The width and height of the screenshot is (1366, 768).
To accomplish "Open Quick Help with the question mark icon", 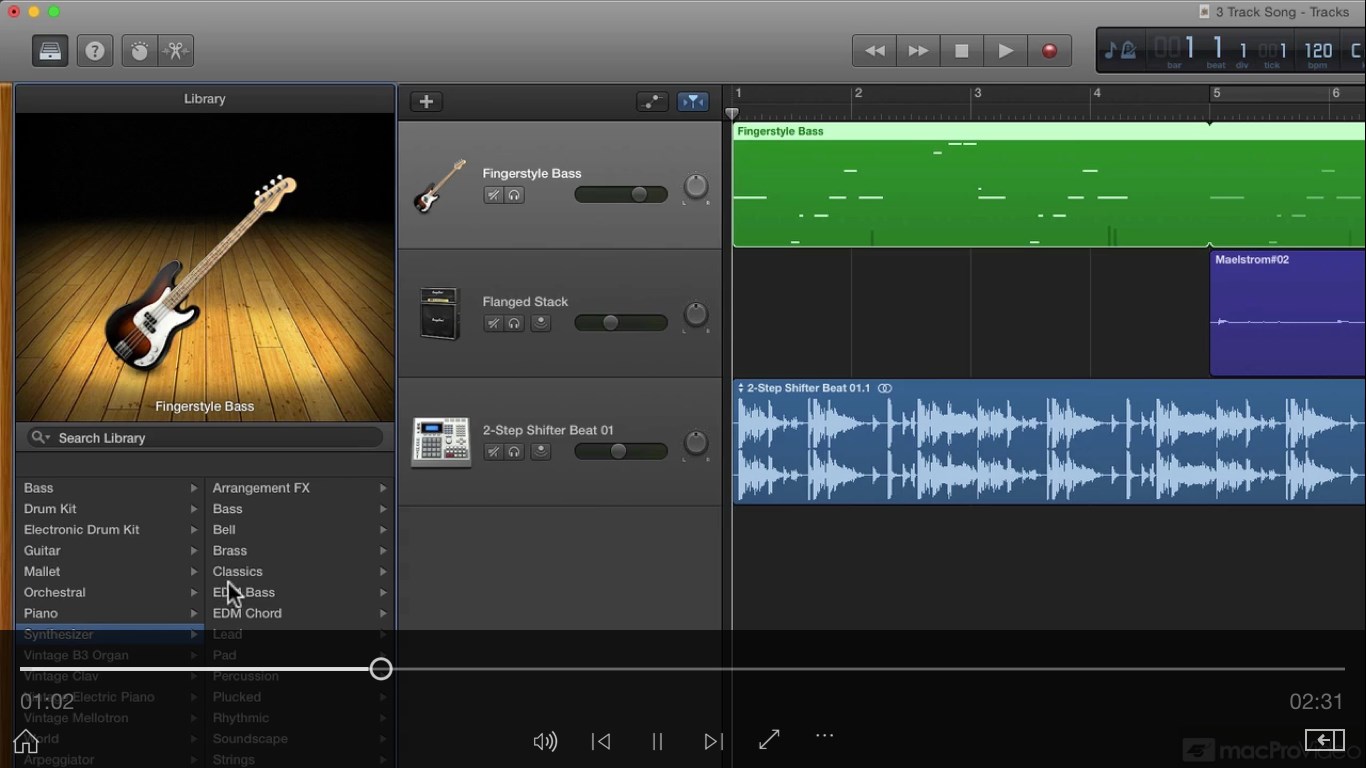I will click(x=95, y=50).
